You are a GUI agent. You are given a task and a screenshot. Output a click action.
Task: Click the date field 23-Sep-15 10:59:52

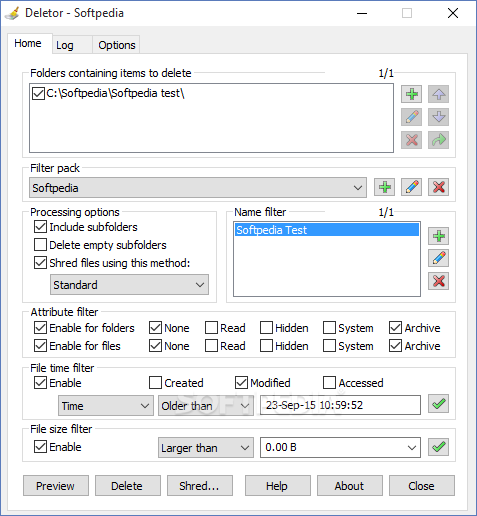coord(340,405)
